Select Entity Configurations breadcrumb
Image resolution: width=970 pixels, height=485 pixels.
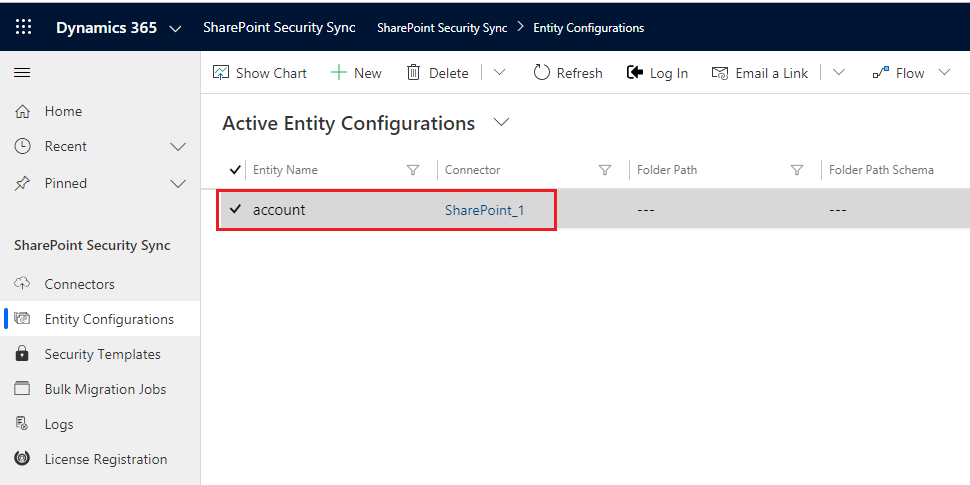(x=588, y=28)
